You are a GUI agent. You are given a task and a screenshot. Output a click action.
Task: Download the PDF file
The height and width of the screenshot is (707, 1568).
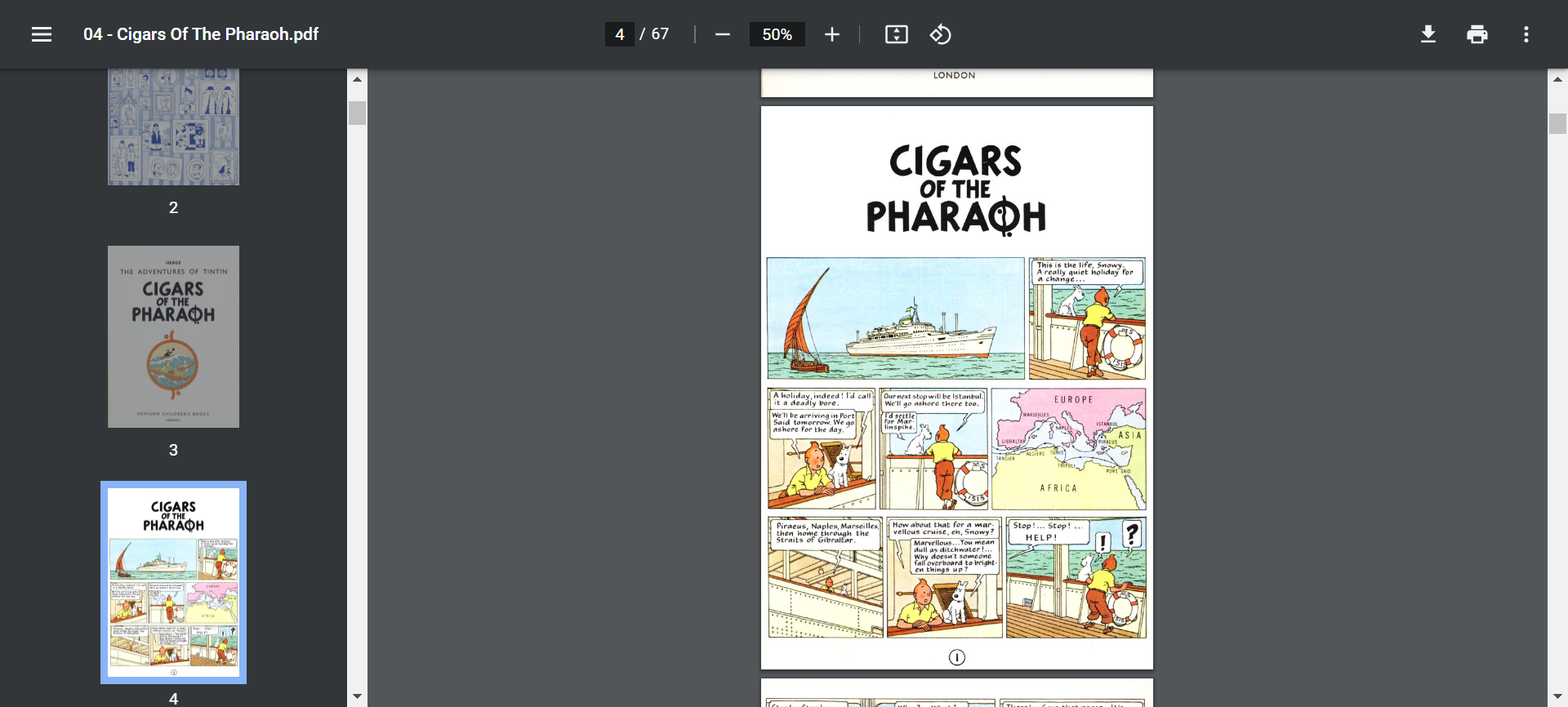1428,34
